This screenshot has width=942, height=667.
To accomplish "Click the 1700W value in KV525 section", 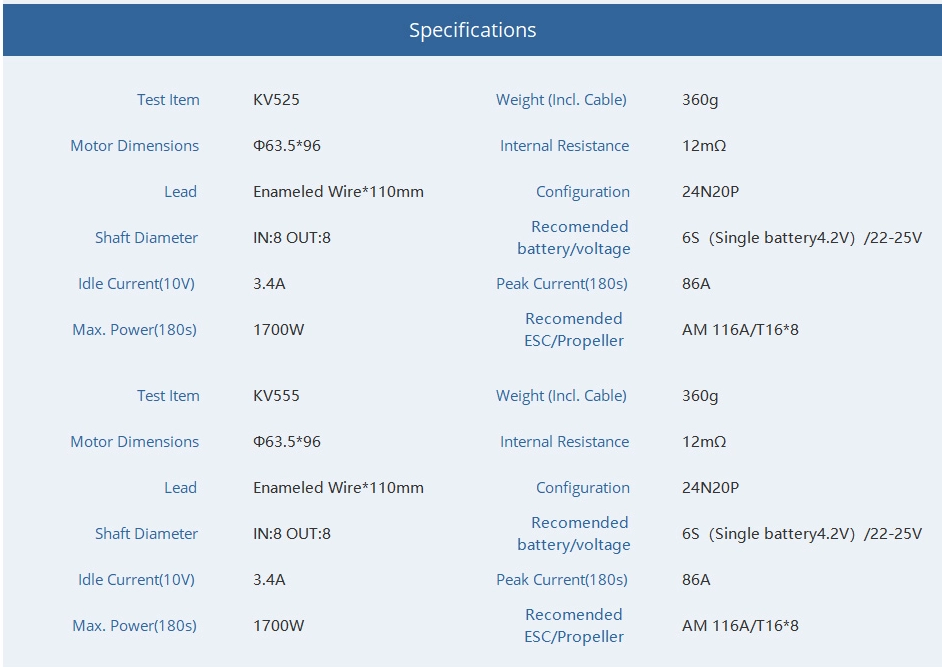I will 278,330.
